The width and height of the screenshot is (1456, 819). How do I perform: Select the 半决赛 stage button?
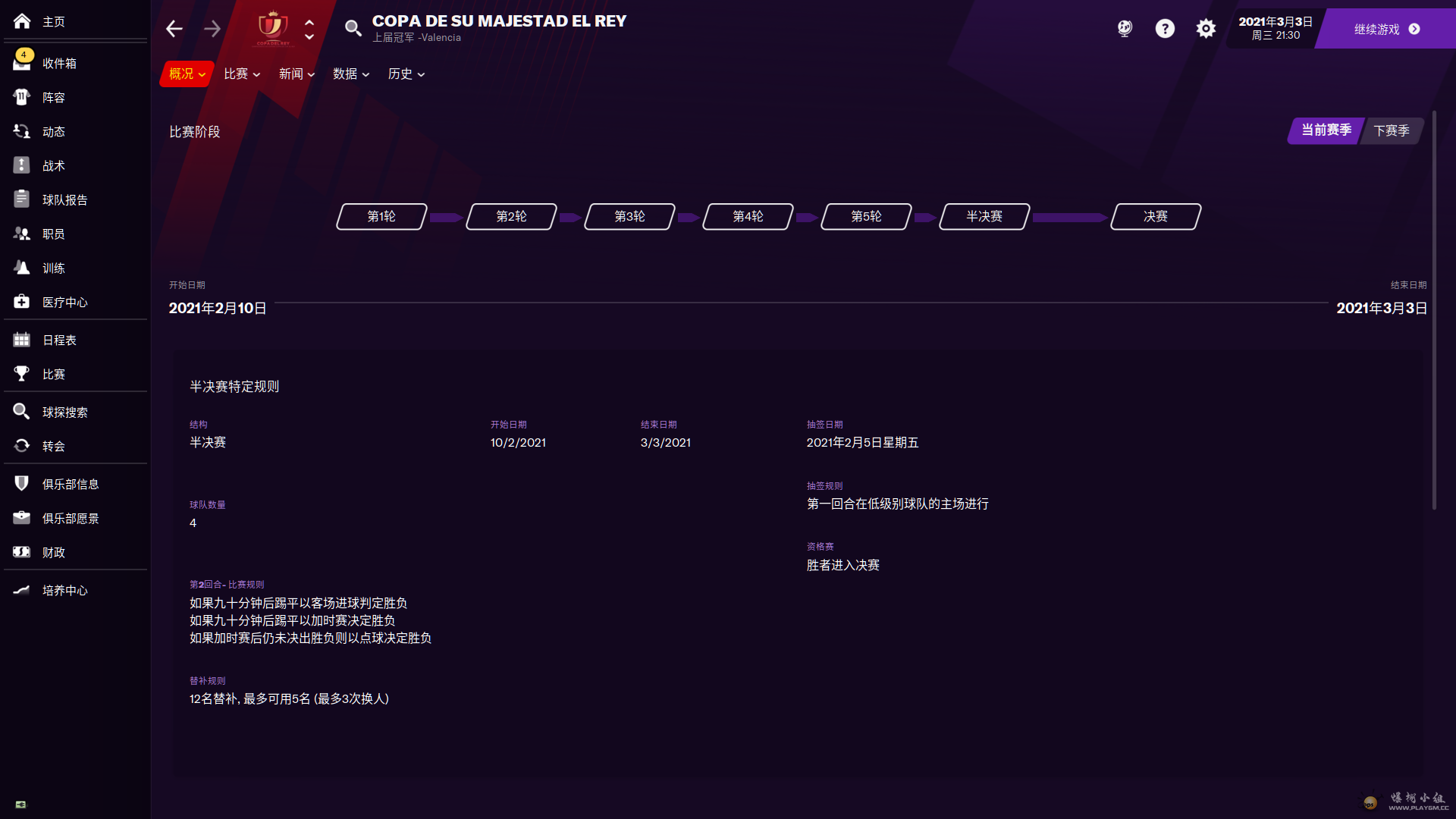pos(984,217)
